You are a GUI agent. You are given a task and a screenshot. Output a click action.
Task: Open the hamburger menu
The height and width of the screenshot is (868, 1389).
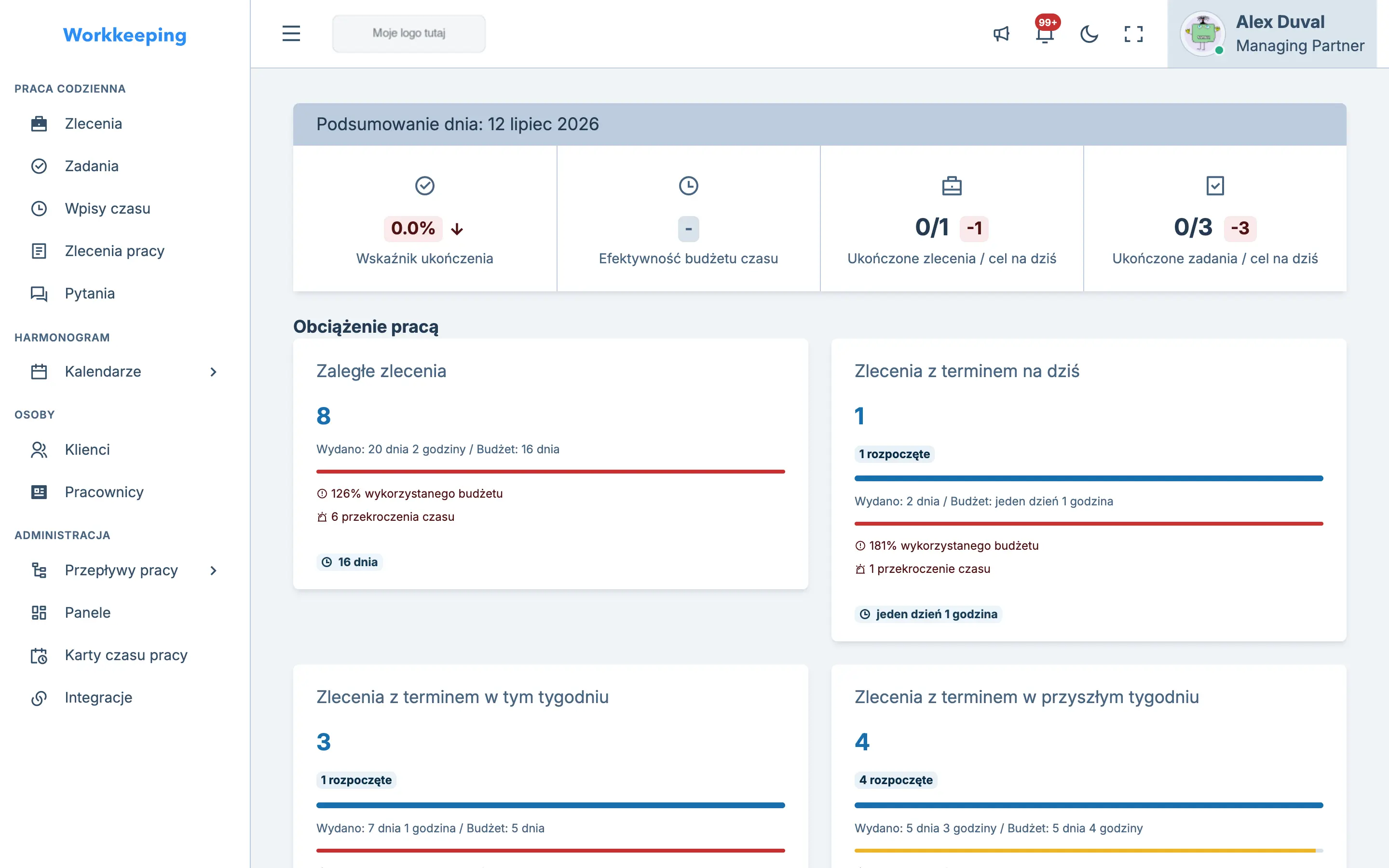tap(291, 34)
